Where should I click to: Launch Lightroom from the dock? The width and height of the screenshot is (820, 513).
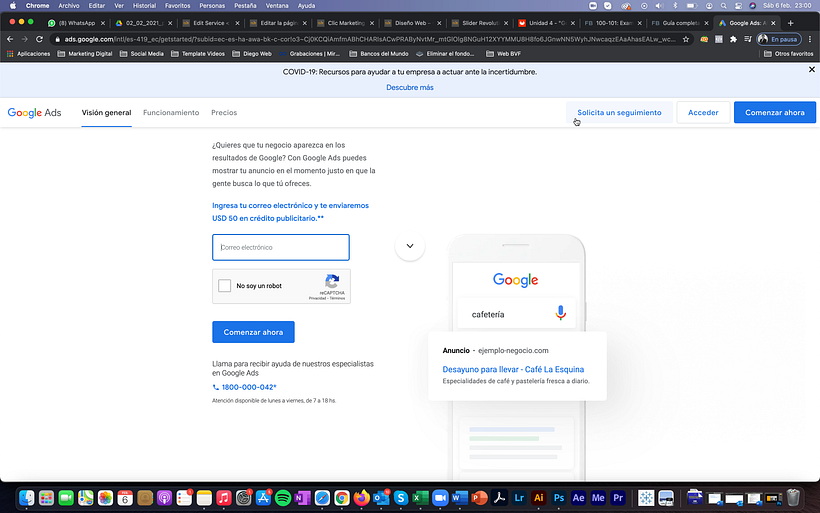click(519, 498)
